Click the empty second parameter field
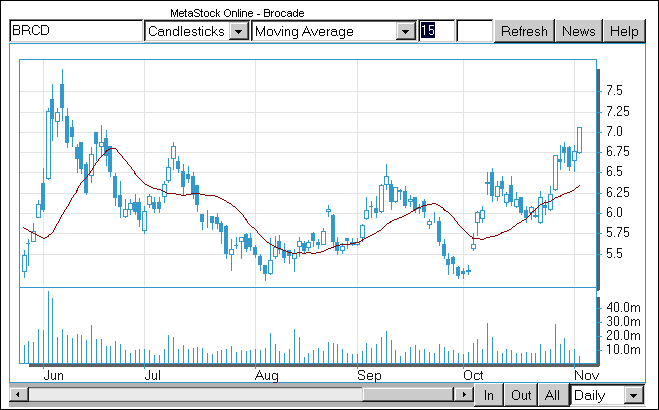 pyautogui.click(x=474, y=31)
